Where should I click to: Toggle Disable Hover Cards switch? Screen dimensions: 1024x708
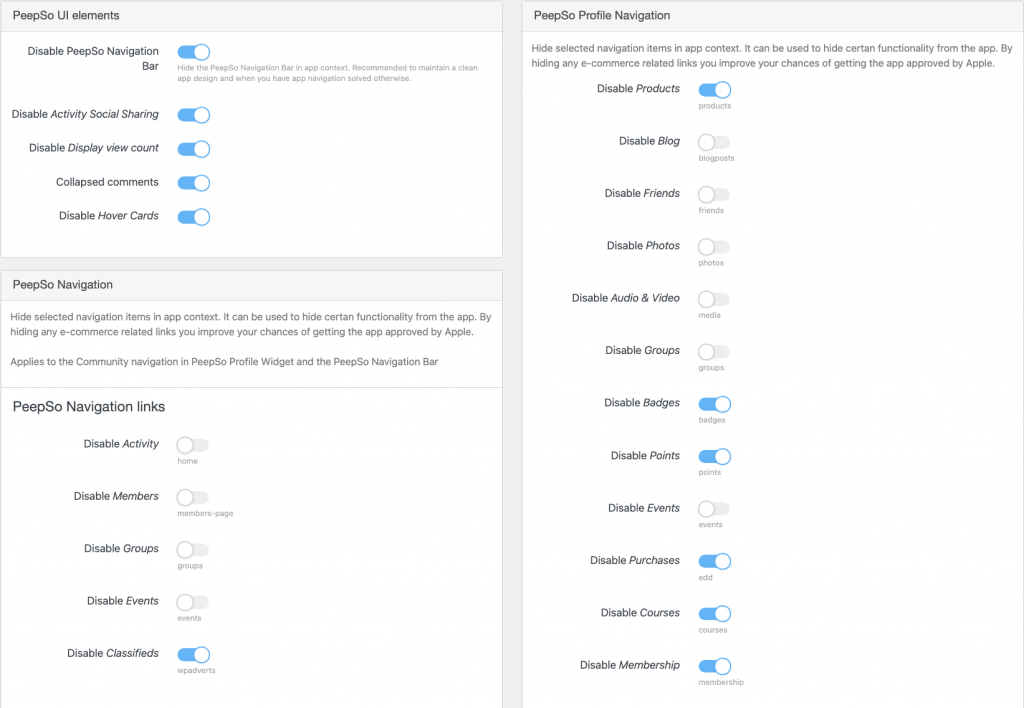coord(194,217)
